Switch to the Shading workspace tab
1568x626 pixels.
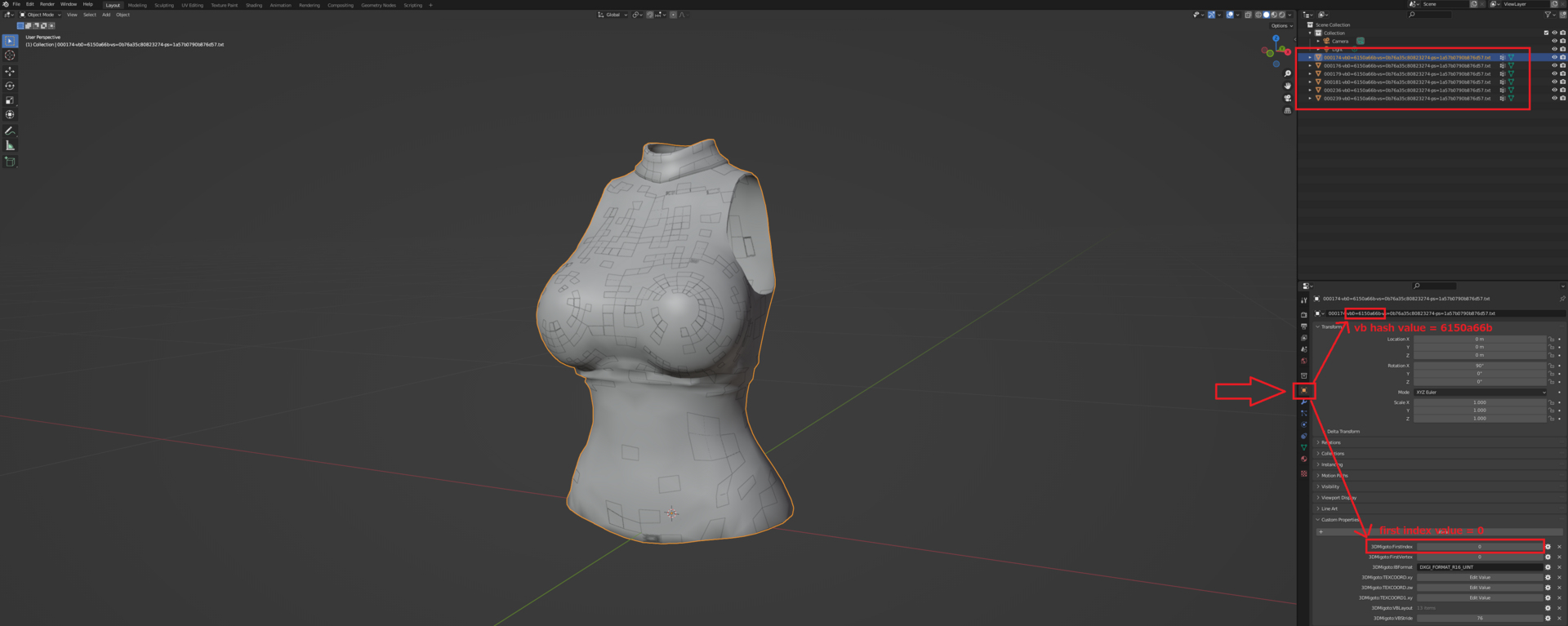click(254, 5)
